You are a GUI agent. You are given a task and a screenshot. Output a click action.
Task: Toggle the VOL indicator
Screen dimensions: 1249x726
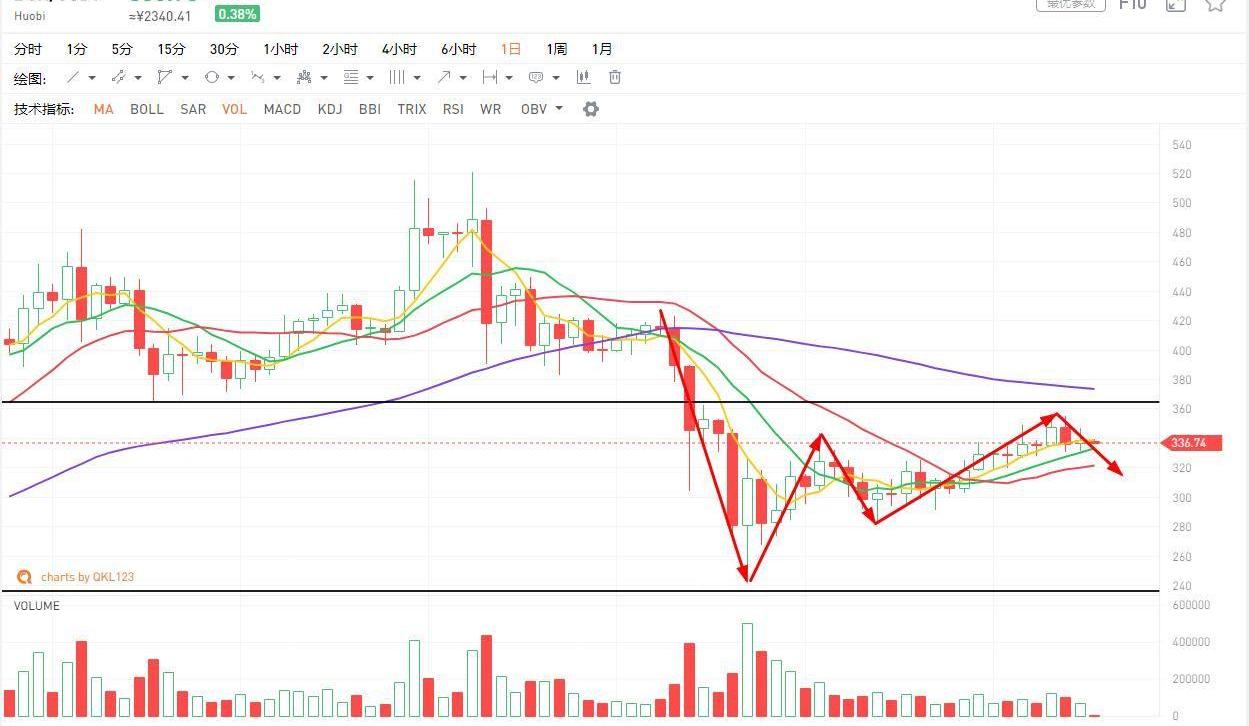pos(234,109)
